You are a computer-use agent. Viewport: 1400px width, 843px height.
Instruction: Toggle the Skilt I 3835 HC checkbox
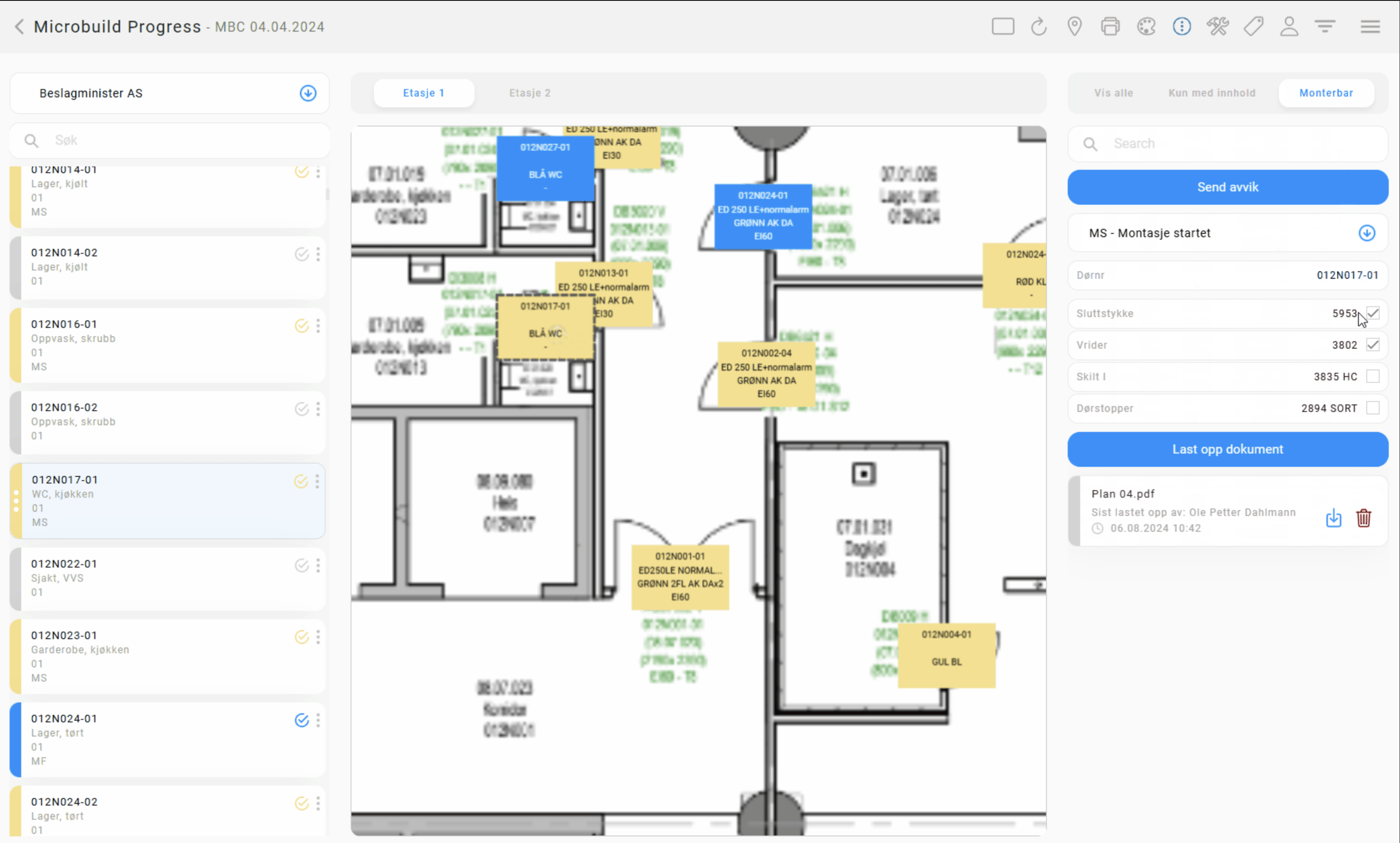(x=1372, y=376)
